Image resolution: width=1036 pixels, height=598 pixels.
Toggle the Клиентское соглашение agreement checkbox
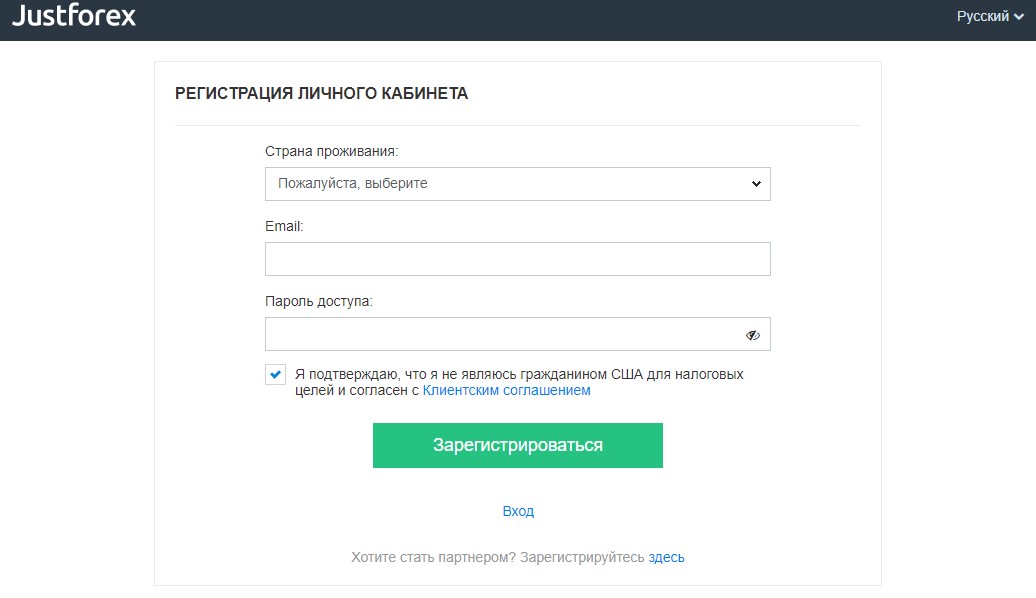click(x=275, y=374)
